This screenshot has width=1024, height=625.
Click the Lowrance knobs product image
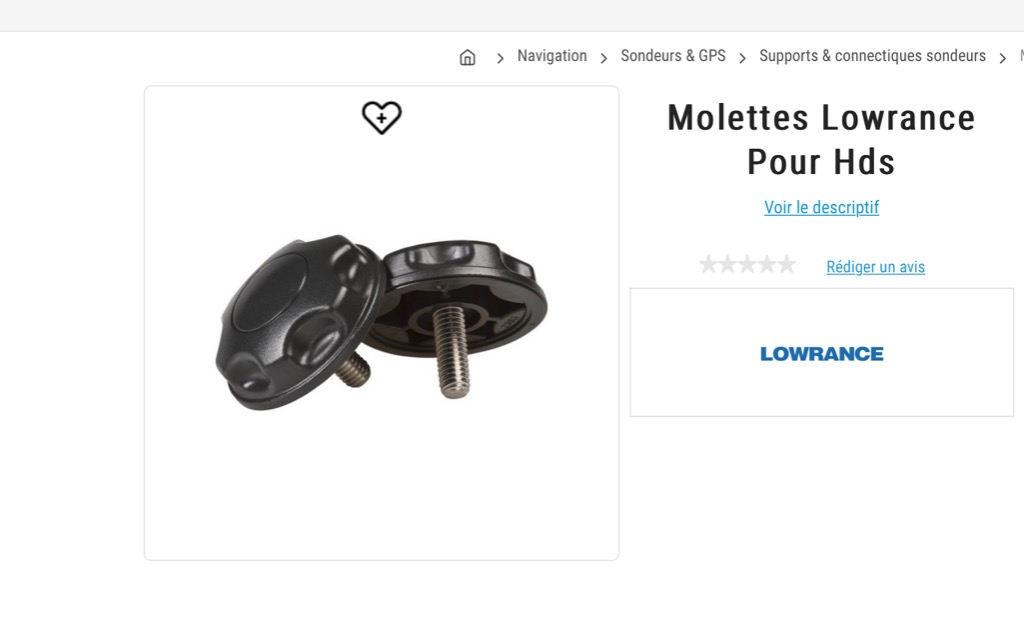click(381, 320)
